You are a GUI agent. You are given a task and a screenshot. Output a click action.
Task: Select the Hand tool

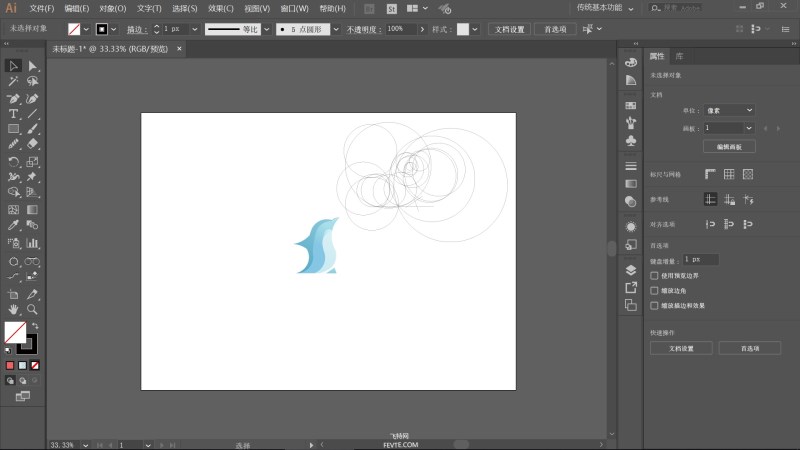point(13,309)
